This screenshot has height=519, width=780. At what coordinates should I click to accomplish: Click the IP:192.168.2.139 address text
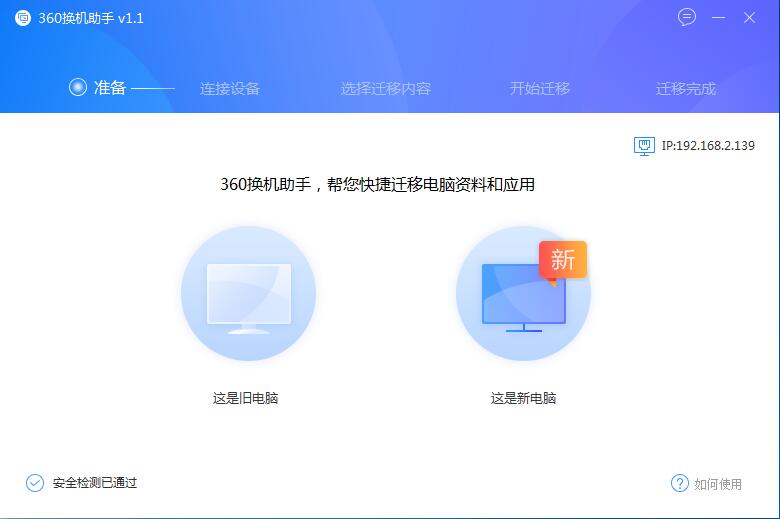[708, 146]
